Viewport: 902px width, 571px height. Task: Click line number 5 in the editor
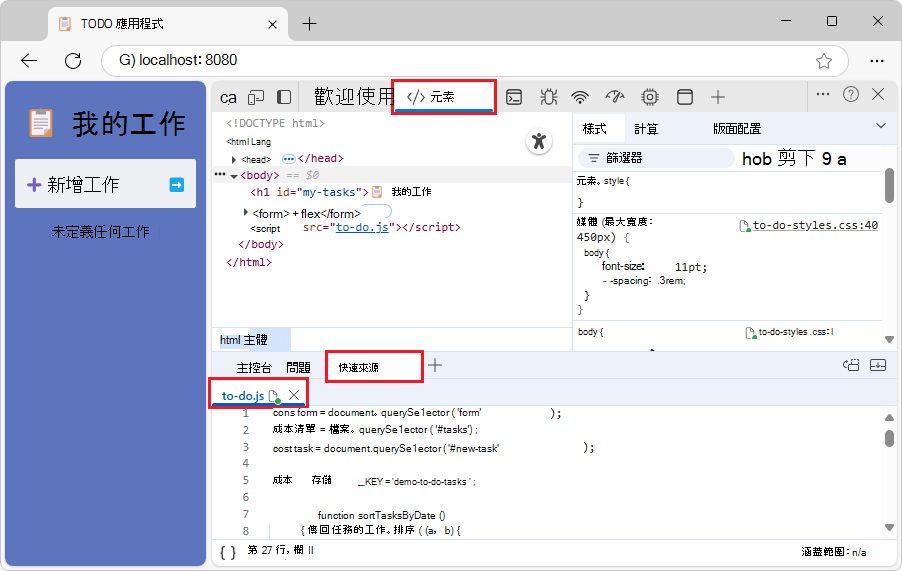coord(246,480)
